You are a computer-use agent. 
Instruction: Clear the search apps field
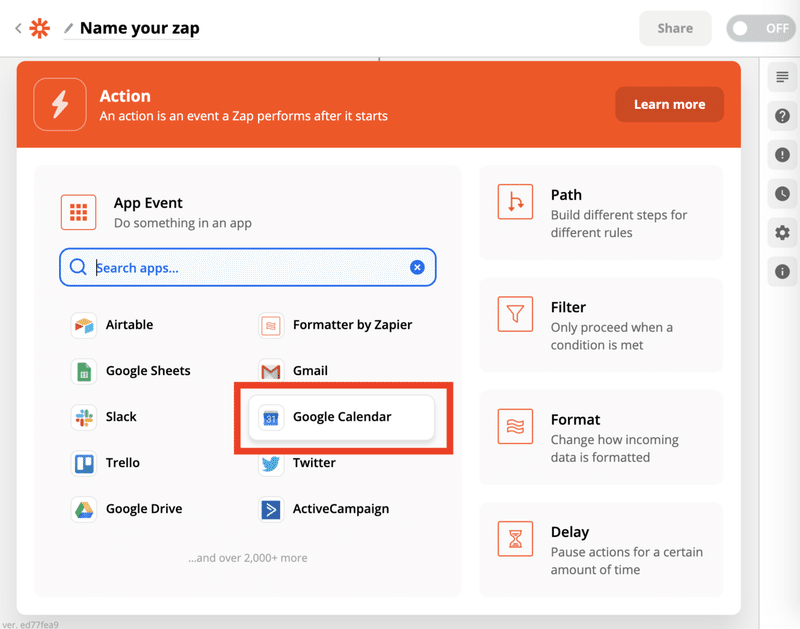tap(417, 267)
